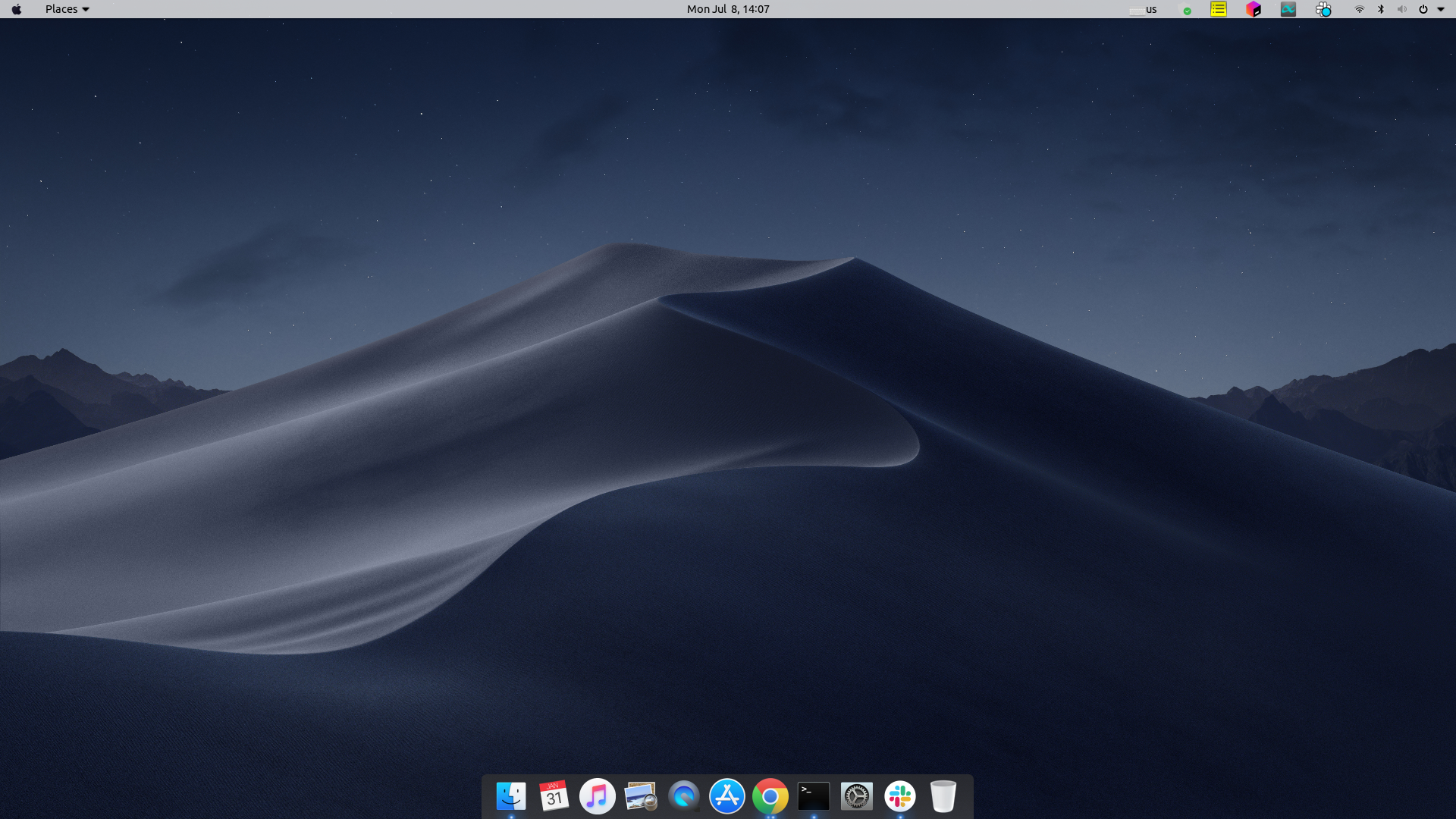Open the yellow notes tray icon

pos(1219,9)
